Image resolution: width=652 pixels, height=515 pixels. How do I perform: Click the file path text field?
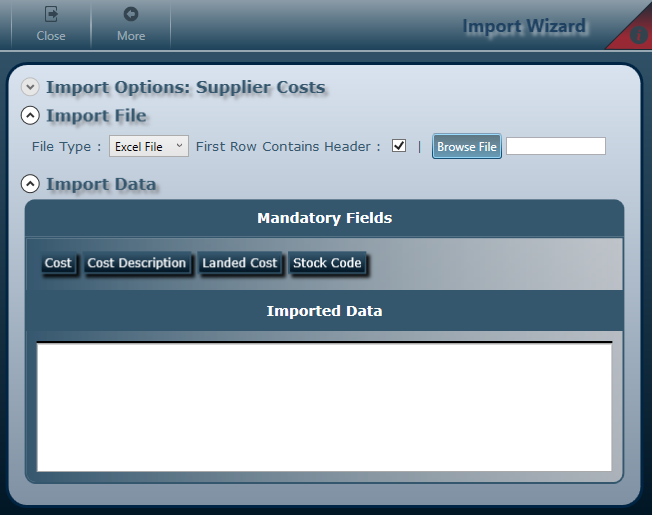coord(555,147)
